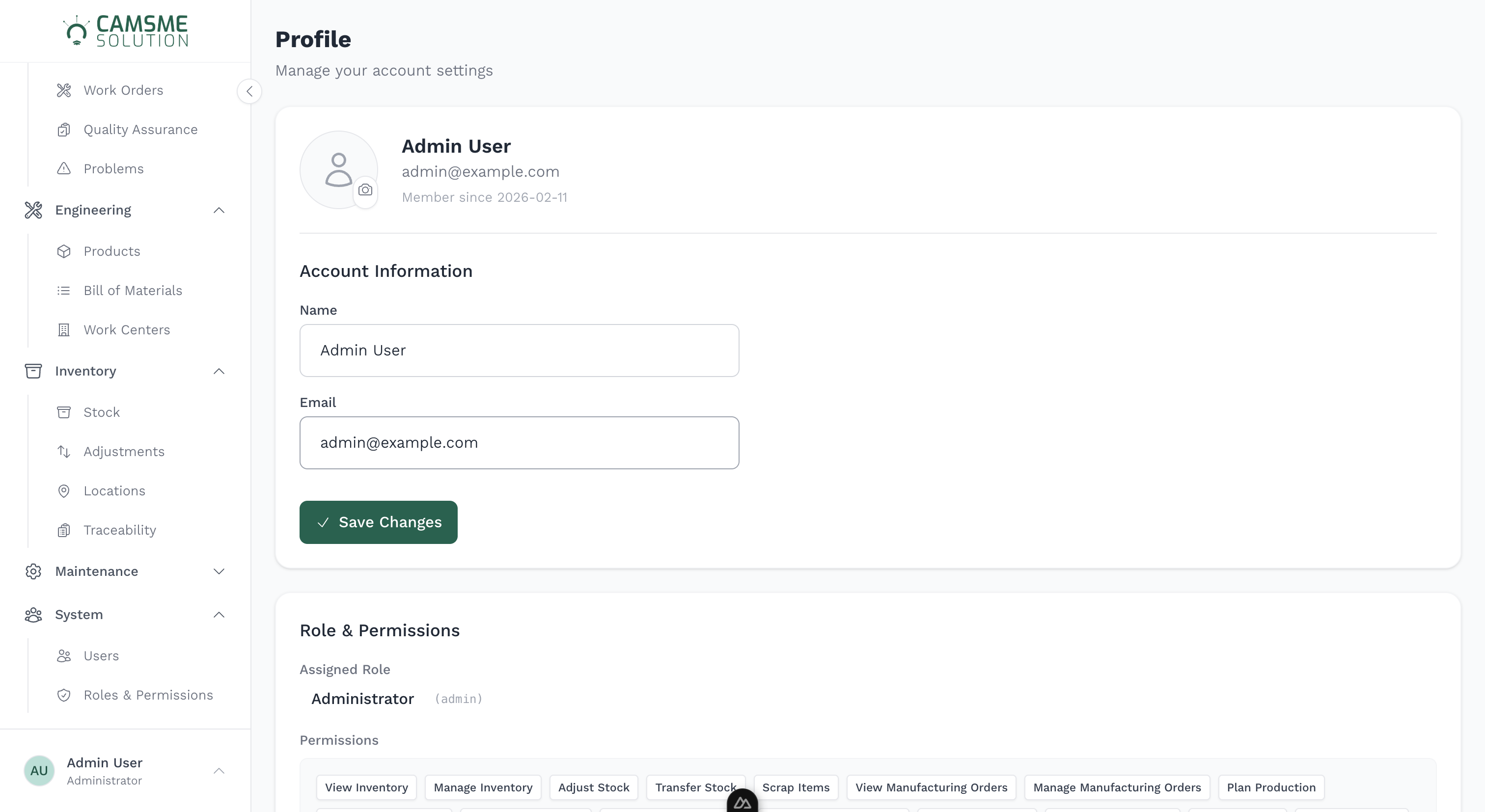Navigate to the Users page
The width and height of the screenshot is (1485, 812).
(102, 655)
